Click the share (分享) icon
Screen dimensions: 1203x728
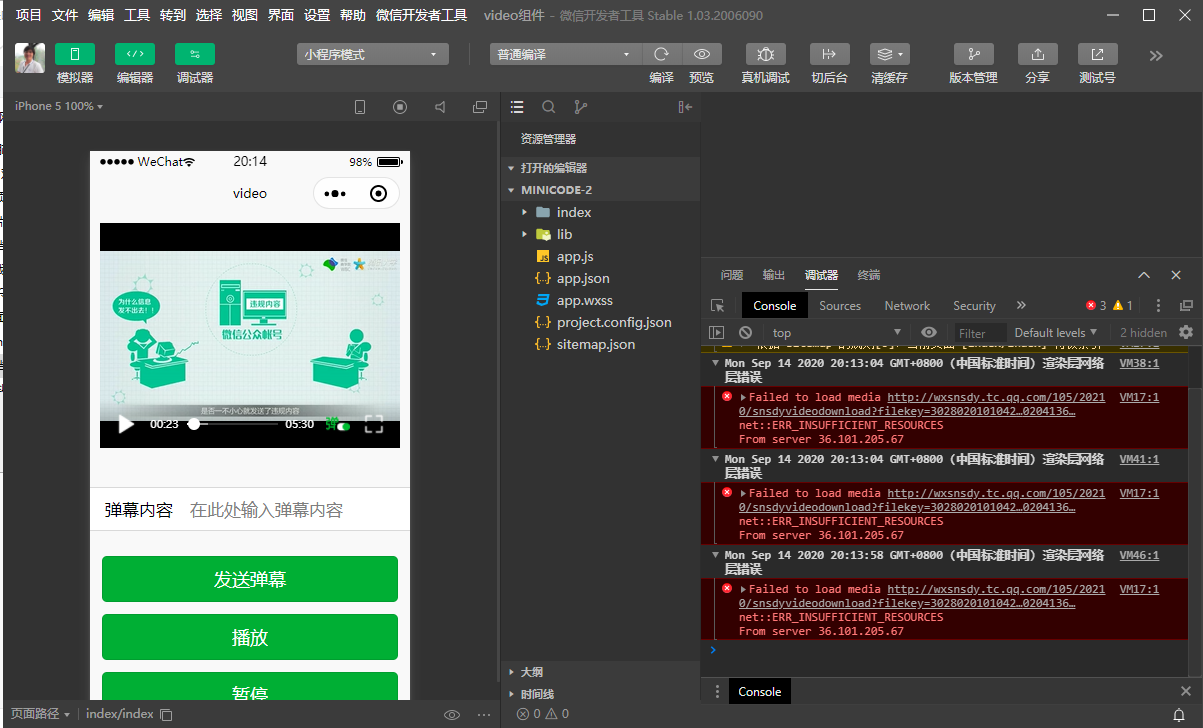pos(1037,54)
